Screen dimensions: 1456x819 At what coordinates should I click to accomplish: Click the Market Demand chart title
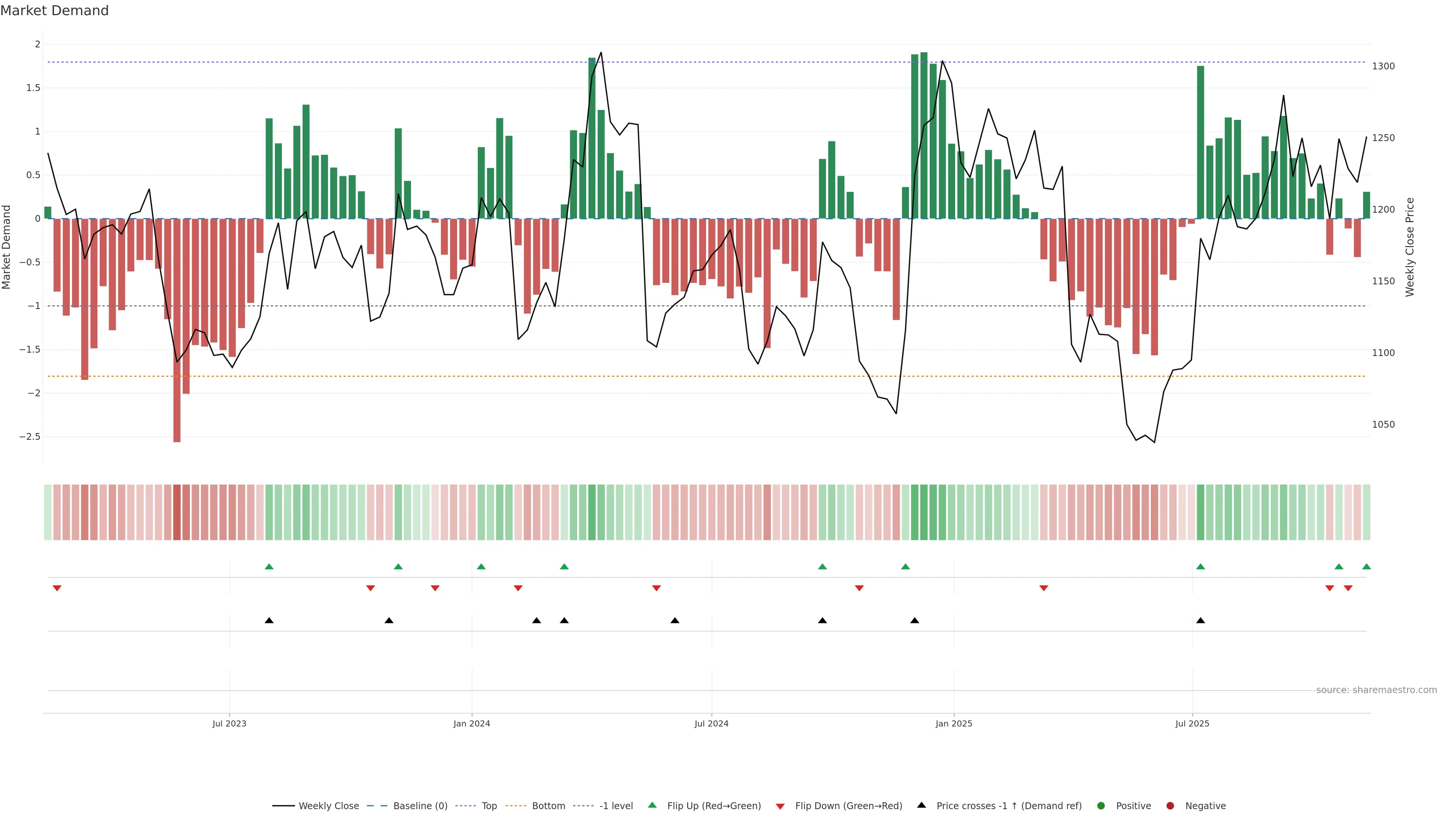pyautogui.click(x=54, y=11)
